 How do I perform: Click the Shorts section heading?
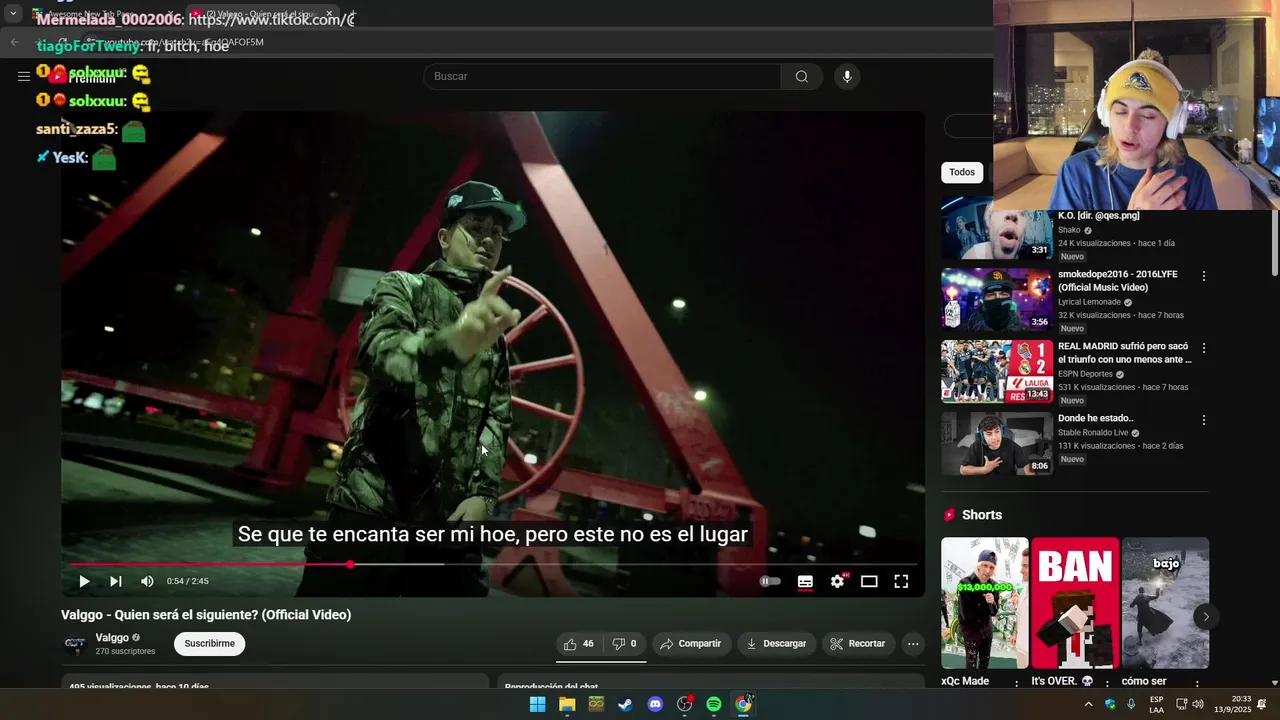tap(981, 515)
